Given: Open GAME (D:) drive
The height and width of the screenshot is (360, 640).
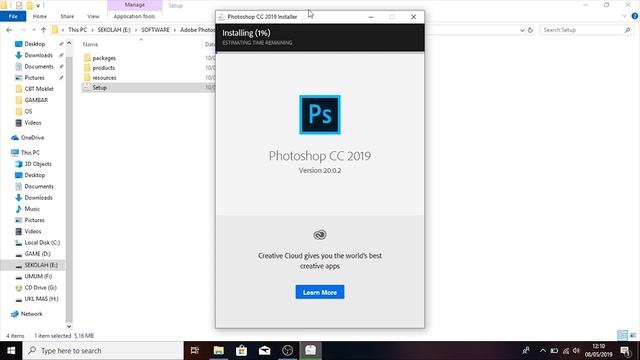Looking at the screenshot, I should pos(37,253).
